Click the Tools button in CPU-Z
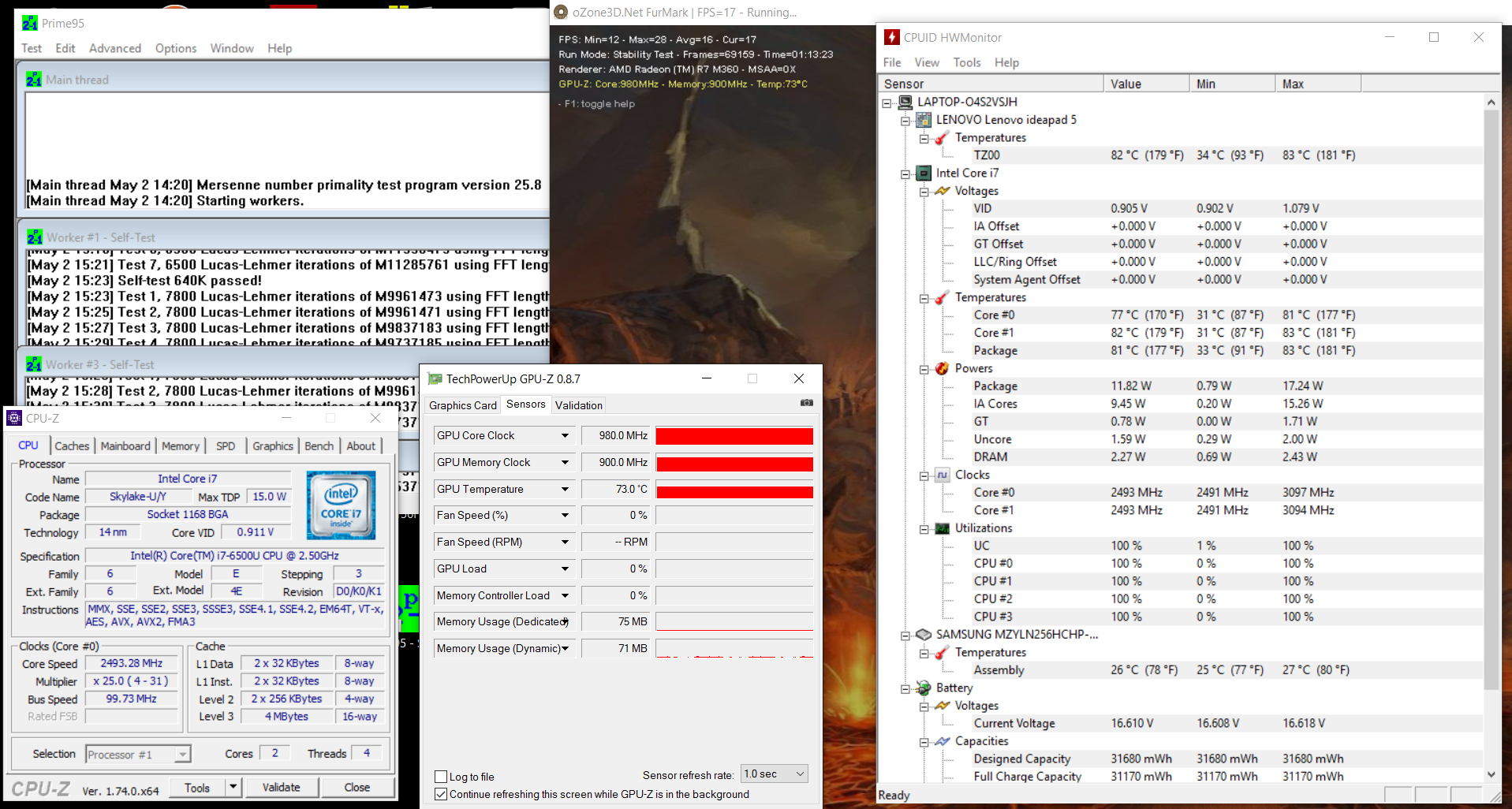The width and height of the screenshot is (1512, 809). (197, 787)
